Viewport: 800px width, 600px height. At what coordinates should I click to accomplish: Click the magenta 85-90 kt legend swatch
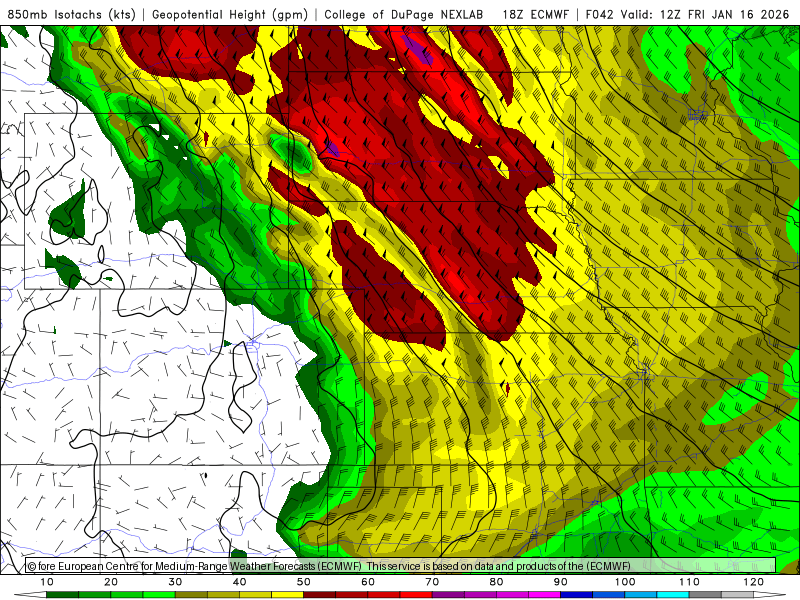[x=544, y=595]
